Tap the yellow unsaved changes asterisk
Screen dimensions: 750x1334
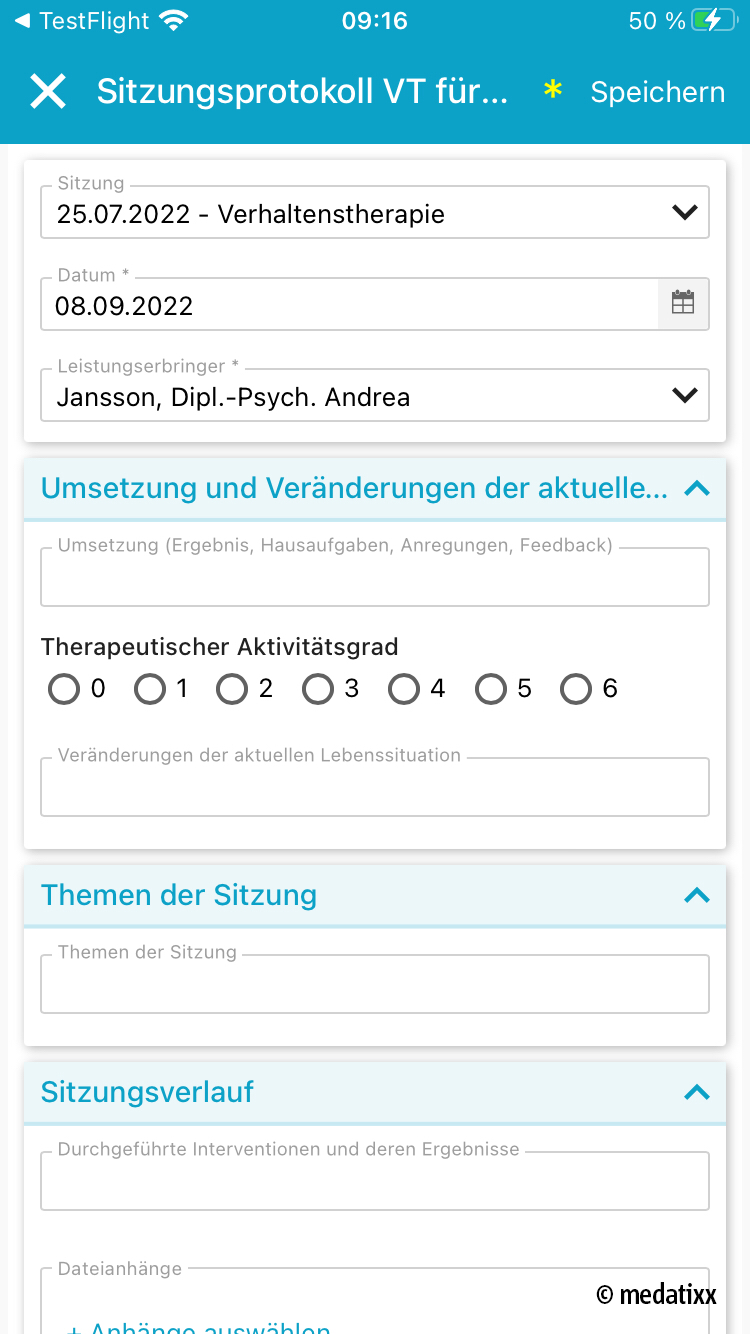[x=552, y=91]
